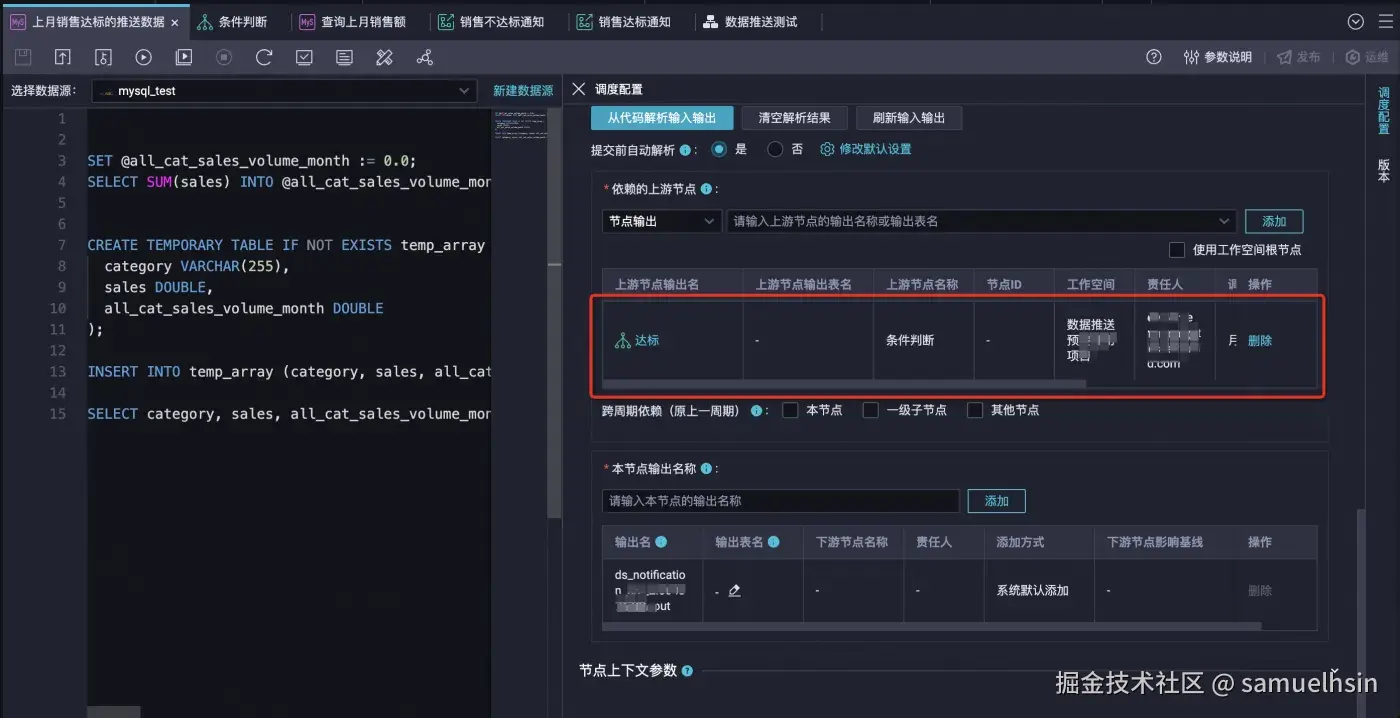Click the steal-lock toolbar icon
The image size is (1400, 718).
tap(103, 58)
